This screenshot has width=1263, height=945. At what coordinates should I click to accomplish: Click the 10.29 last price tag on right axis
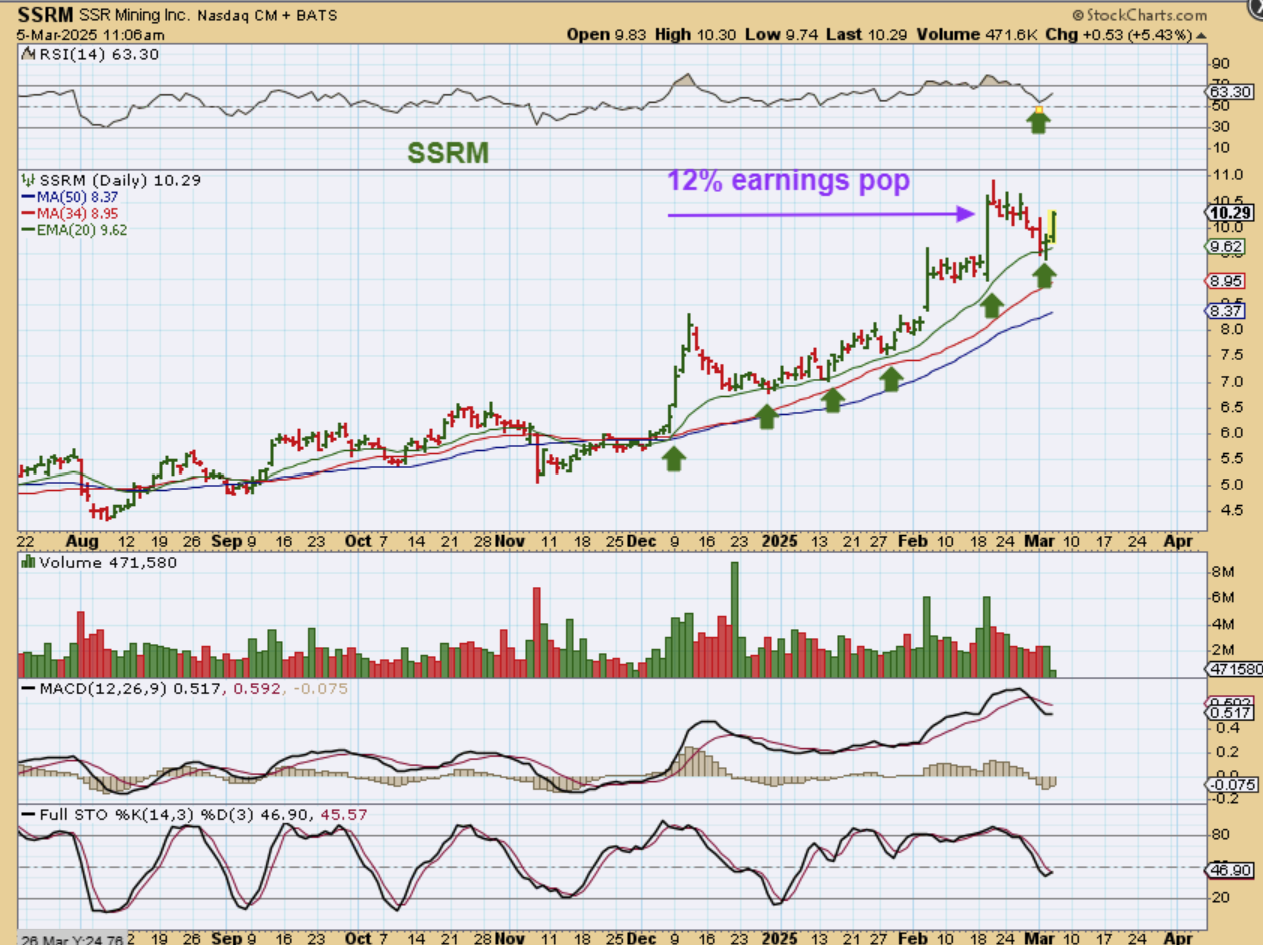[1228, 213]
